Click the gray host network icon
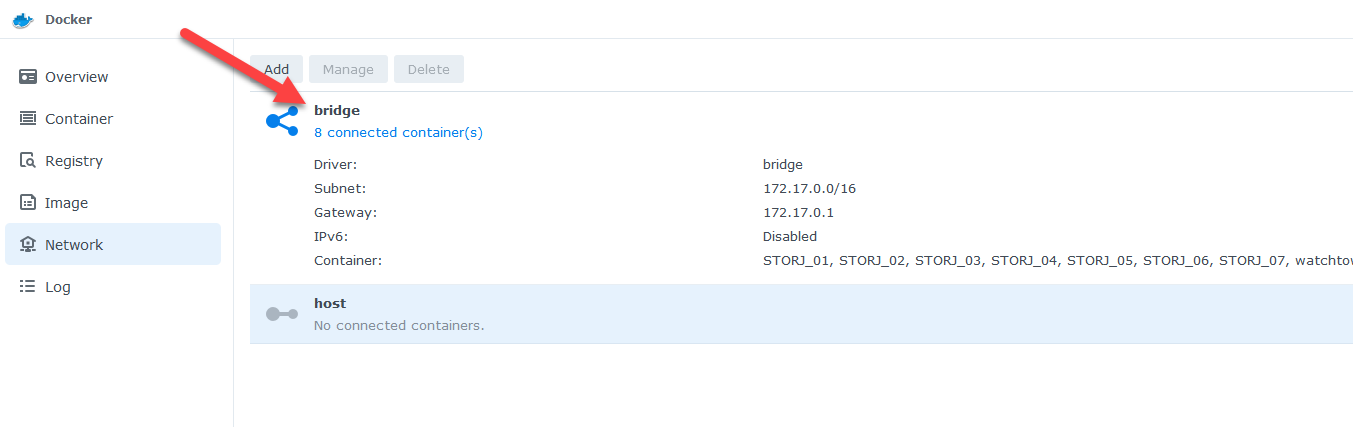The width and height of the screenshot is (1353, 427). coord(281,314)
